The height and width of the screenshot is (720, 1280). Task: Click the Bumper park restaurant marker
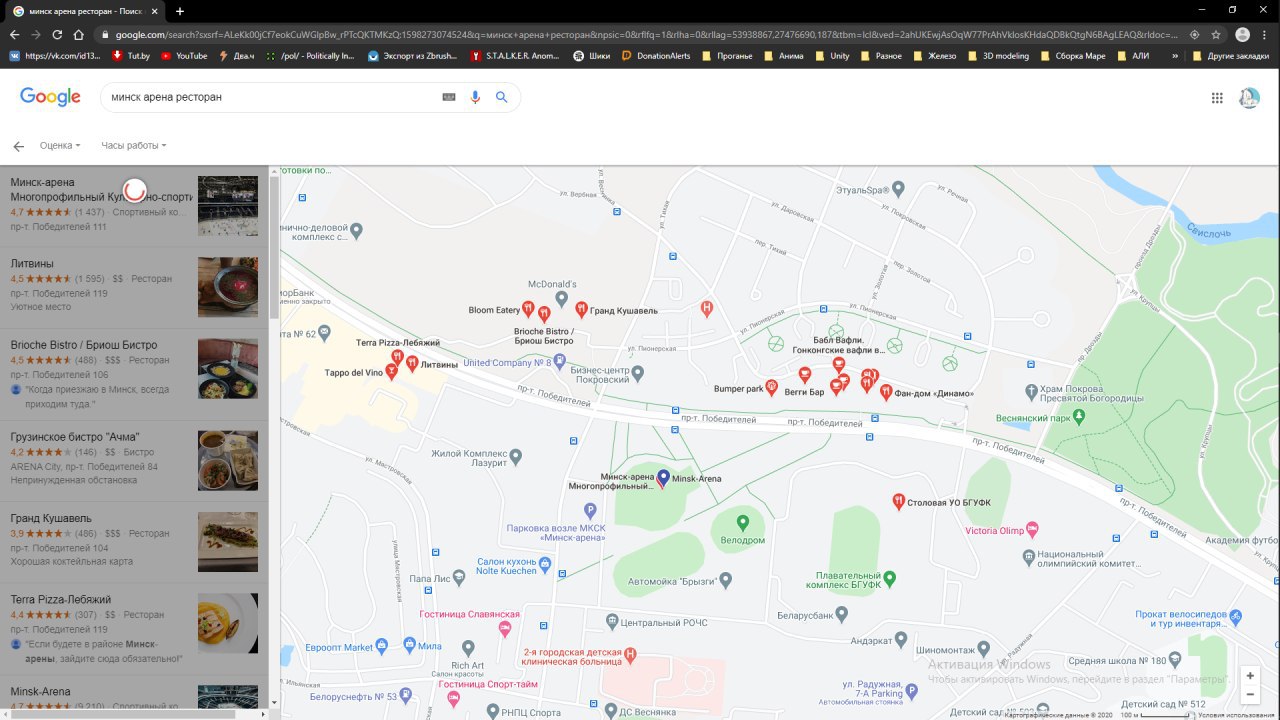pos(771,388)
